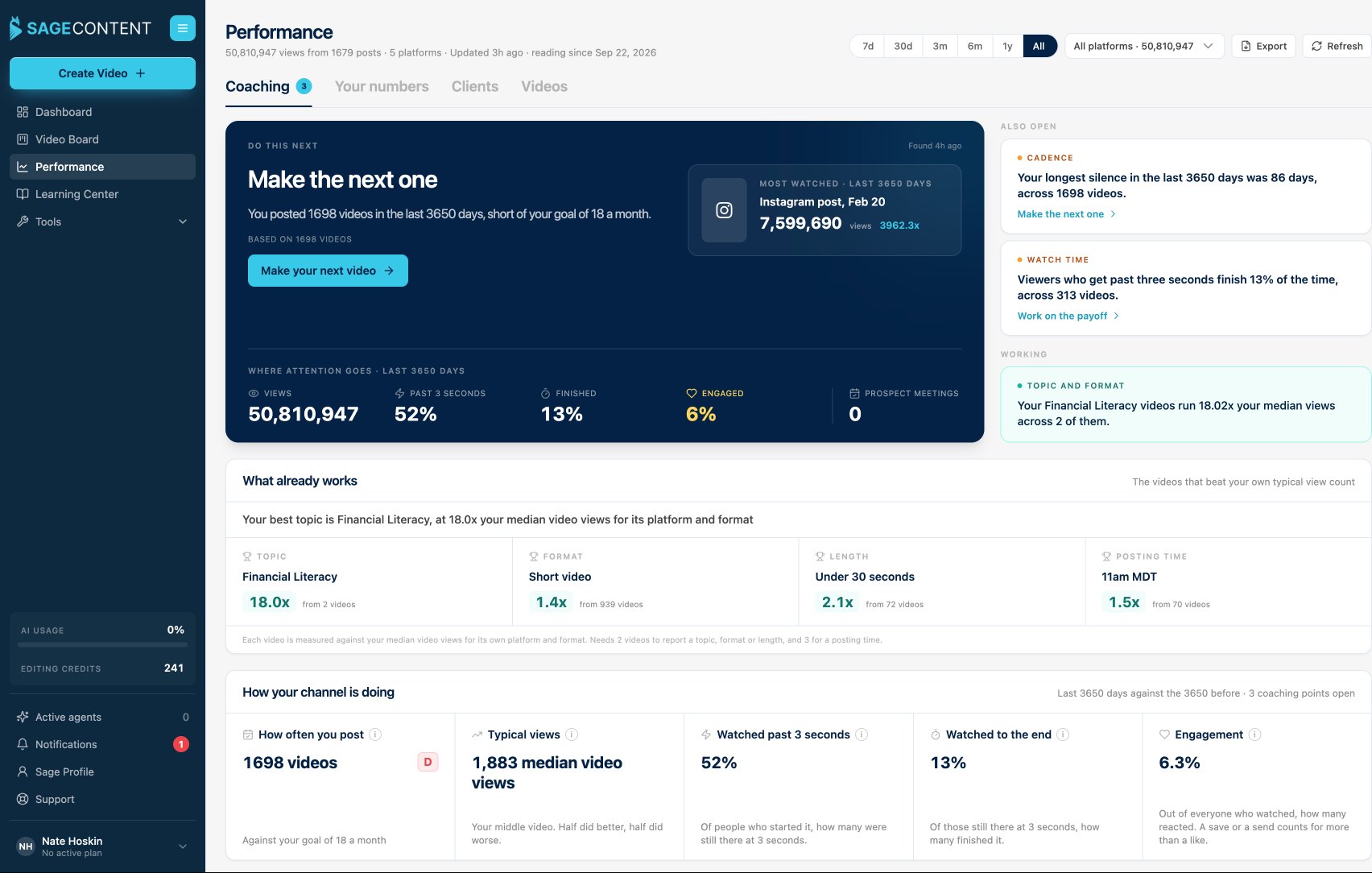Click the sidebar collapse menu icon

pos(183,28)
